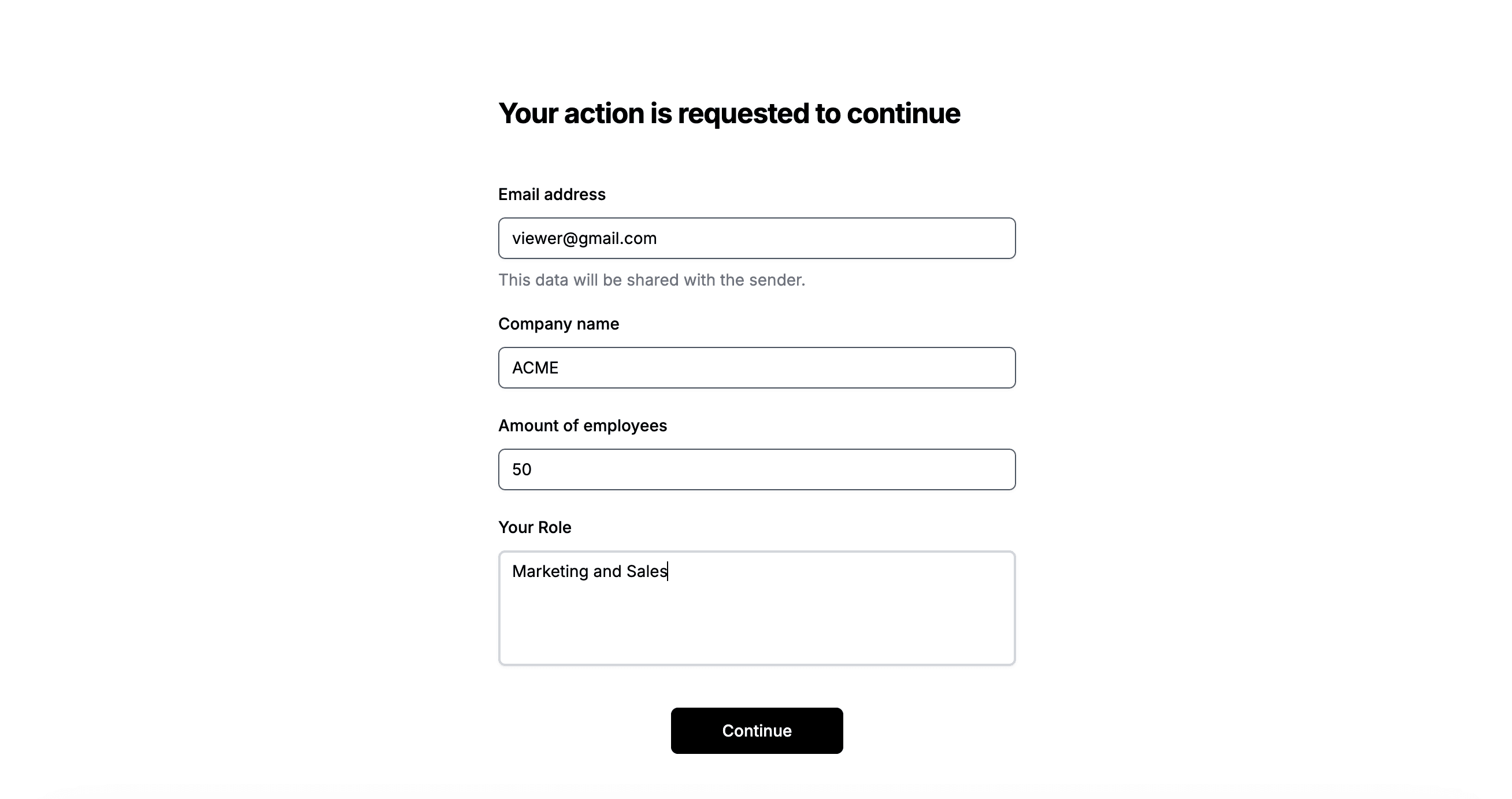Click the "ACME" text in company field
The image size is (1512, 799).
tap(535, 368)
